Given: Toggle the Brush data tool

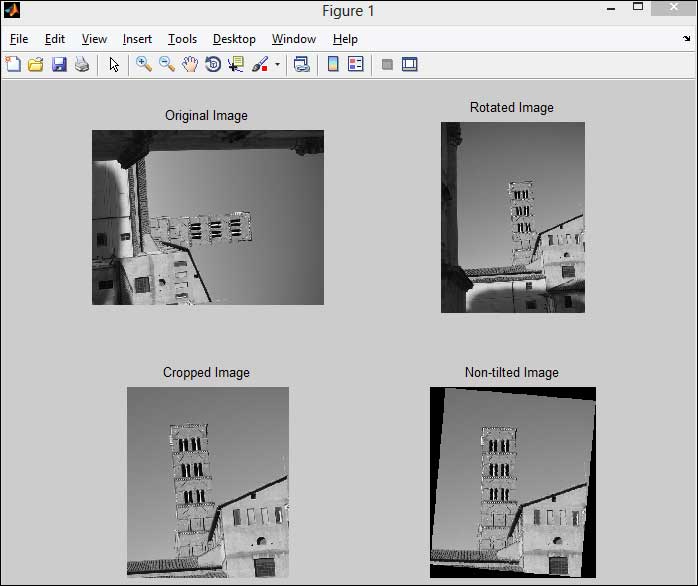Looking at the screenshot, I should point(259,64).
